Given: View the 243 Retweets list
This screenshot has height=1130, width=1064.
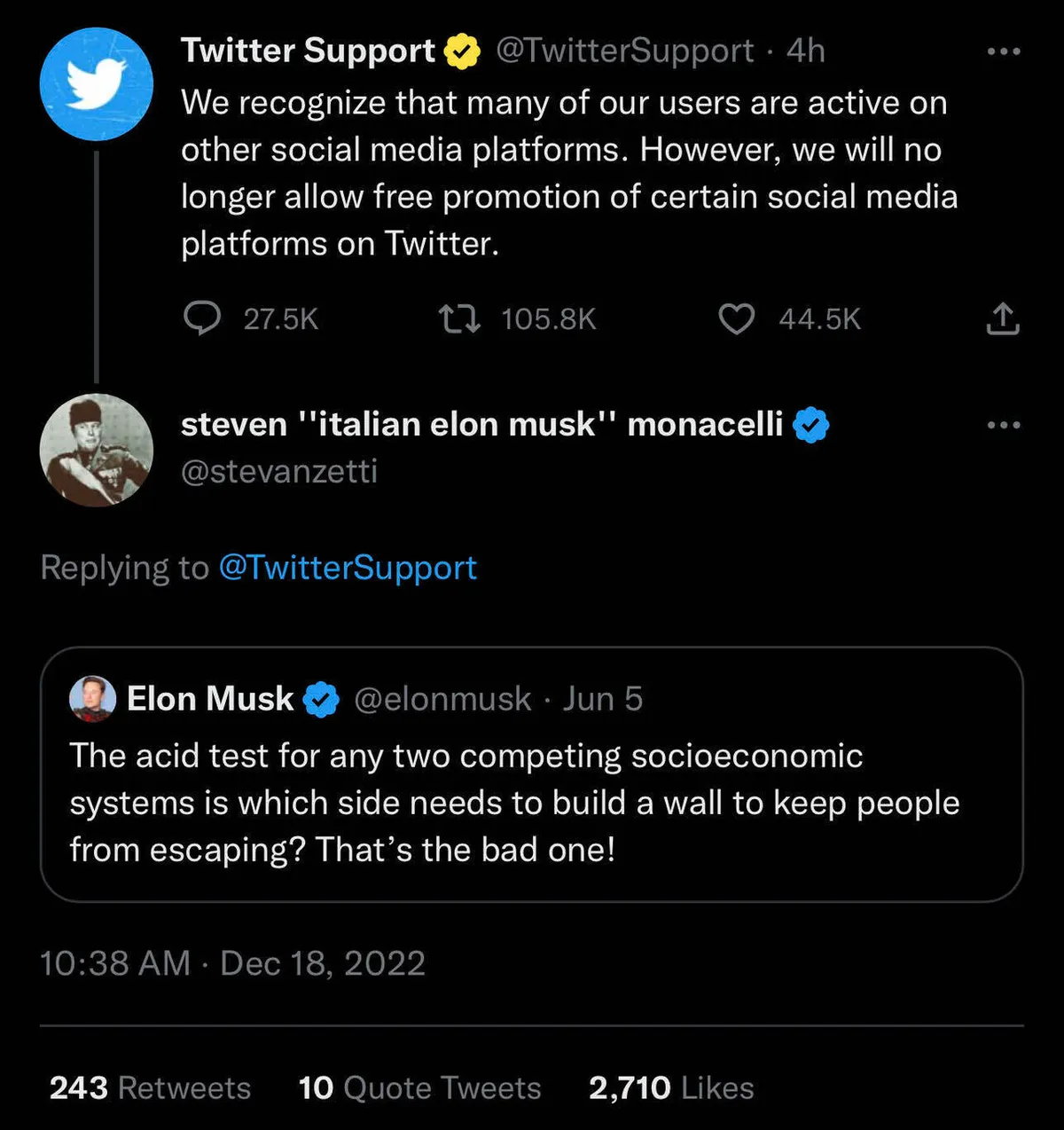Looking at the screenshot, I should [150, 1087].
